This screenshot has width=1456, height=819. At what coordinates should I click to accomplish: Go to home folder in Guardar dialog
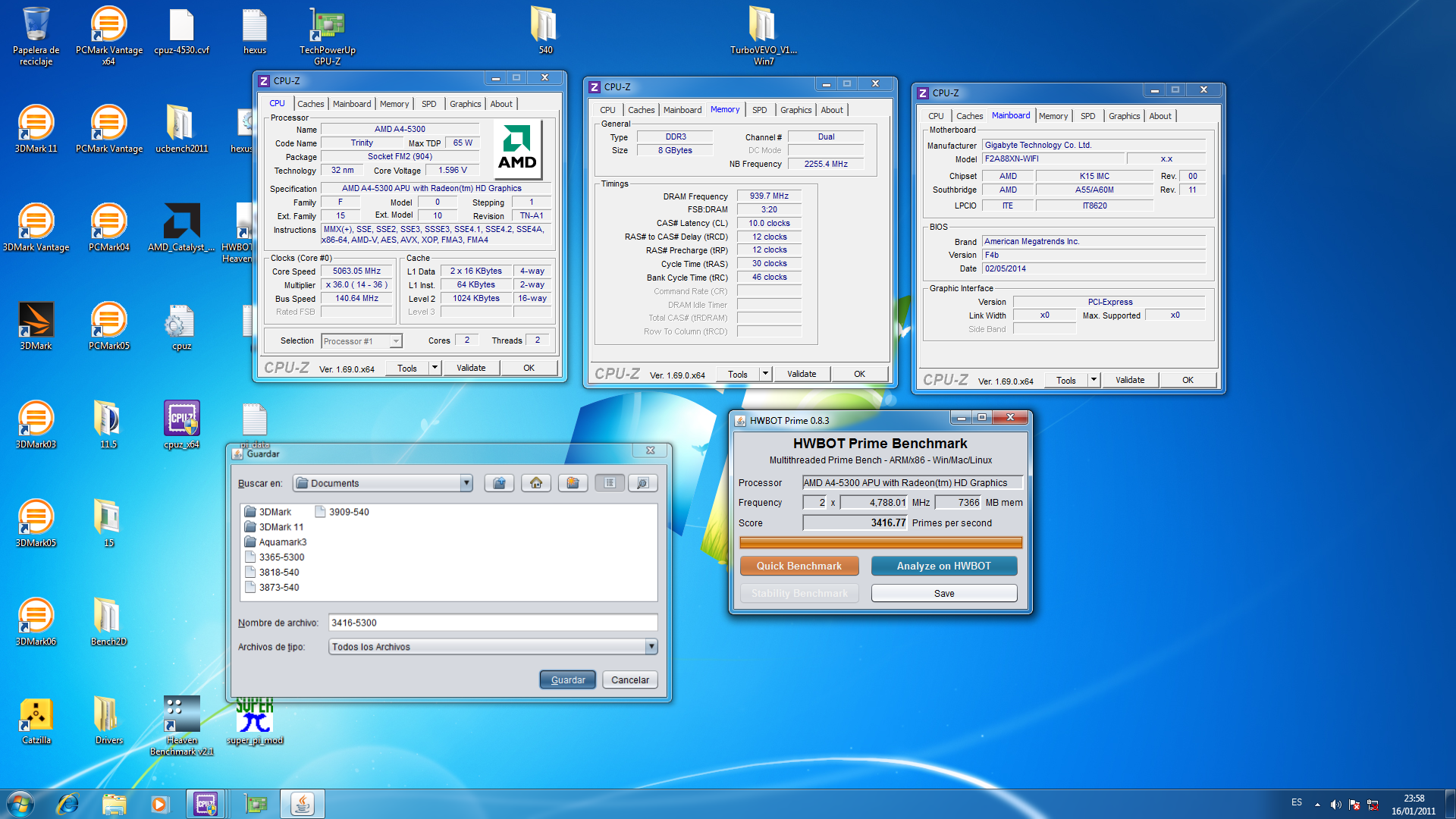click(x=536, y=483)
